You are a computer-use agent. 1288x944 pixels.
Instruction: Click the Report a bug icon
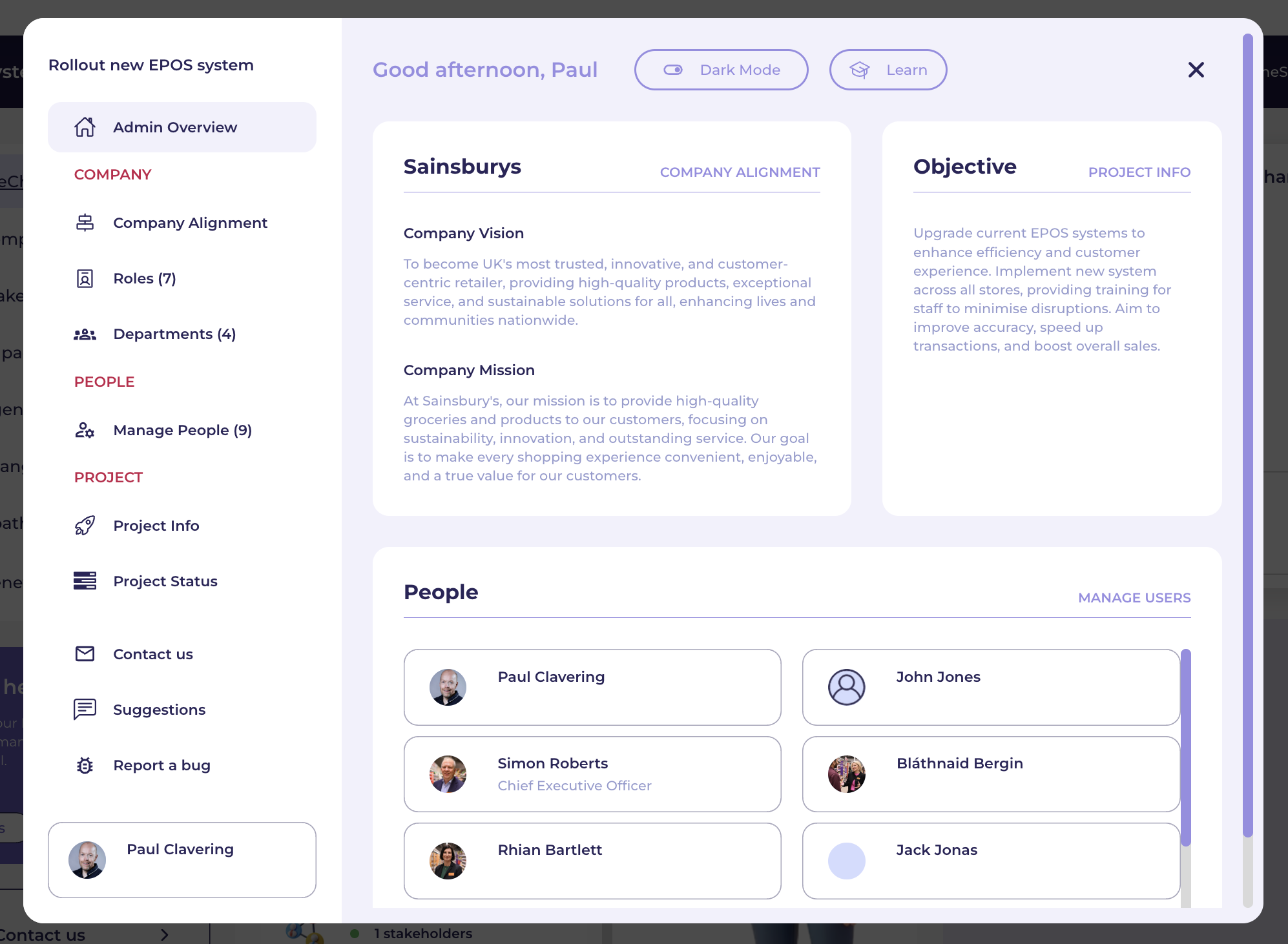point(85,765)
